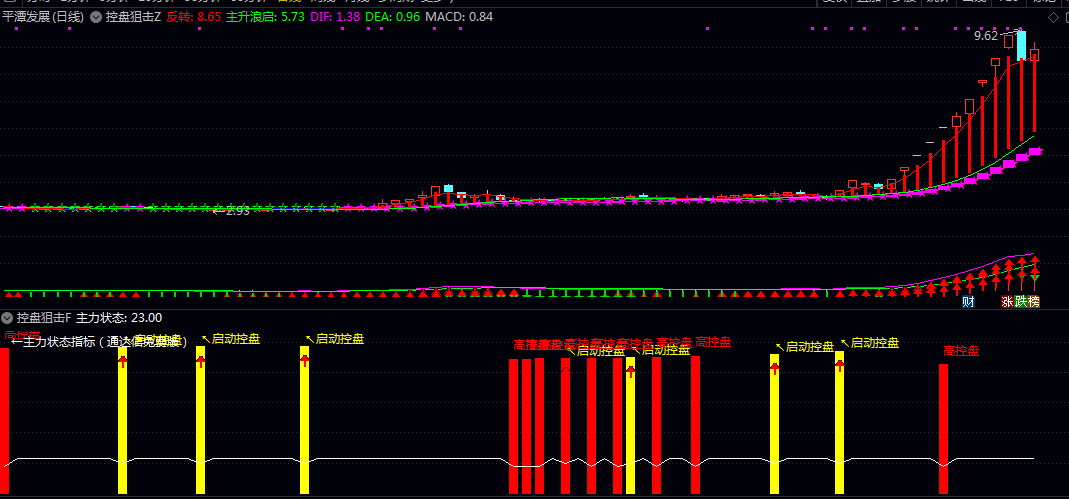Click the DIF: 1.38 value
The height and width of the screenshot is (499, 1069).
(x=335, y=17)
